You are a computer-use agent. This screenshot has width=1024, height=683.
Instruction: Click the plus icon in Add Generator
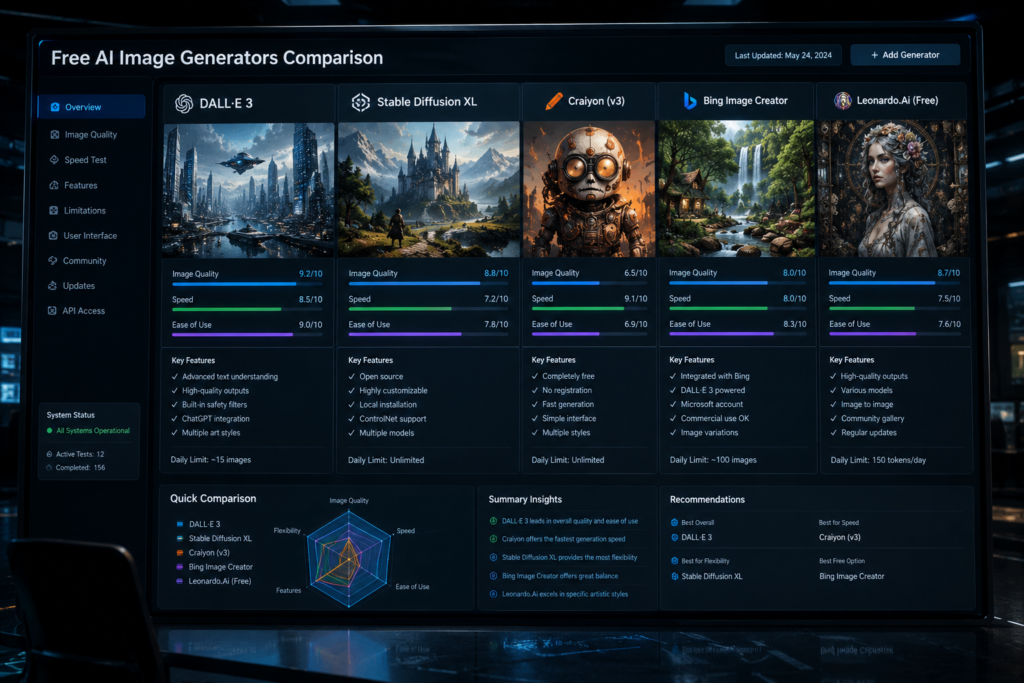coord(874,56)
